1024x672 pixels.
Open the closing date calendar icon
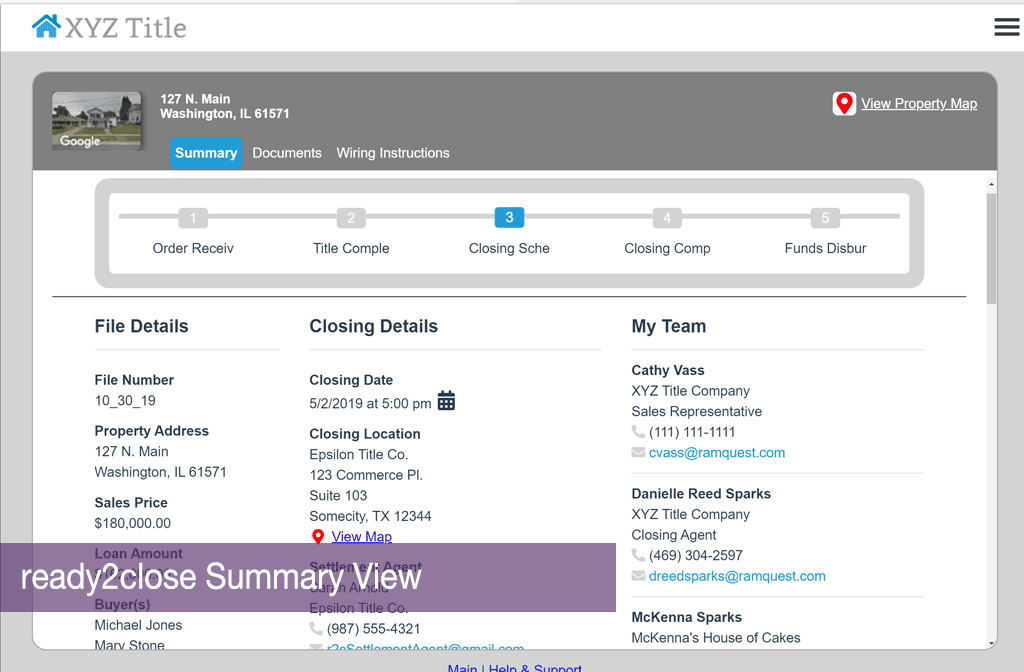point(446,401)
